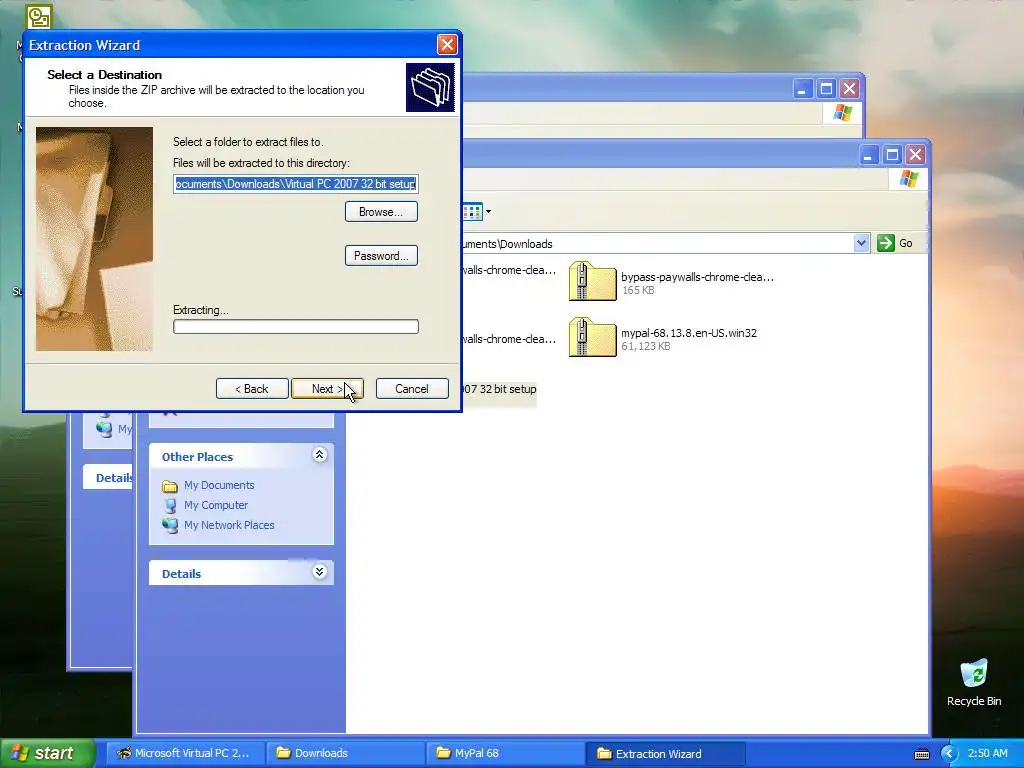The width and height of the screenshot is (1024, 768).
Task: Expand the address bar dropdown arrow
Action: [861, 243]
